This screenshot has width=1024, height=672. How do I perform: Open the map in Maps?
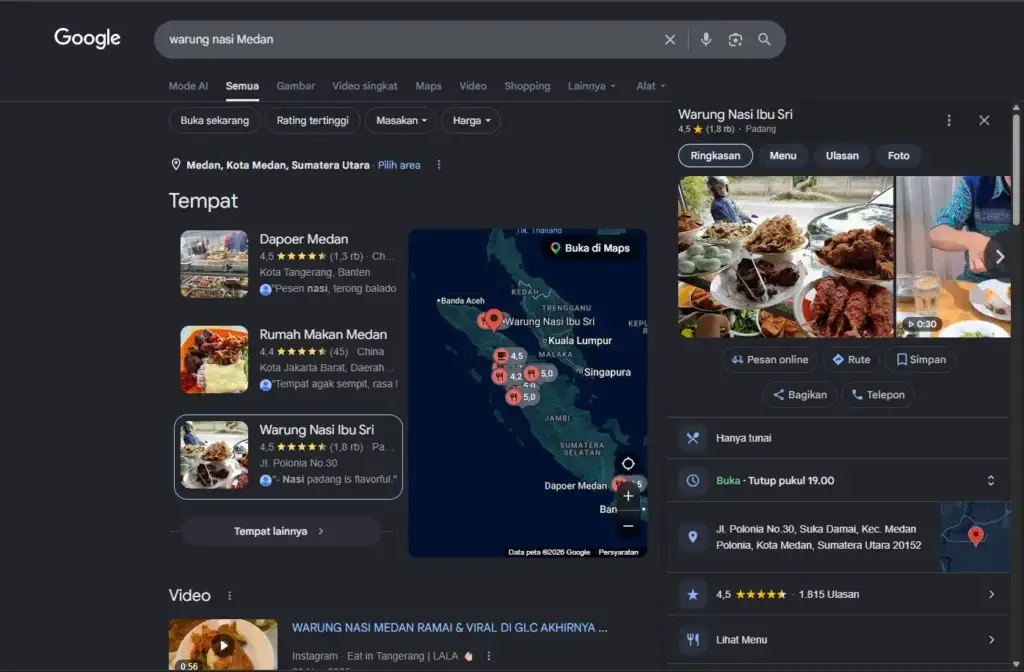point(590,248)
